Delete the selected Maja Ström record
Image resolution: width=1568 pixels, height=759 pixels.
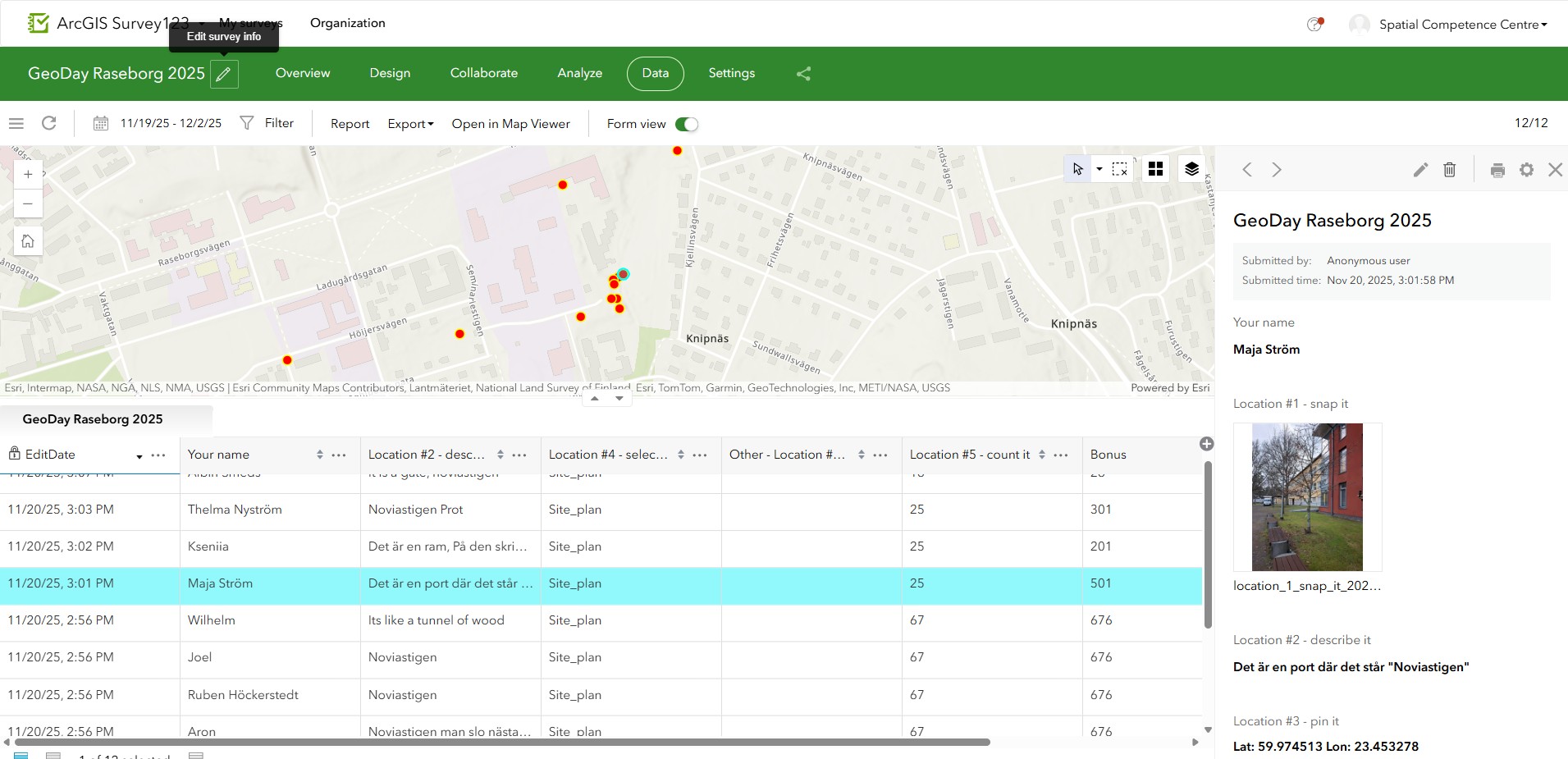click(x=1450, y=170)
